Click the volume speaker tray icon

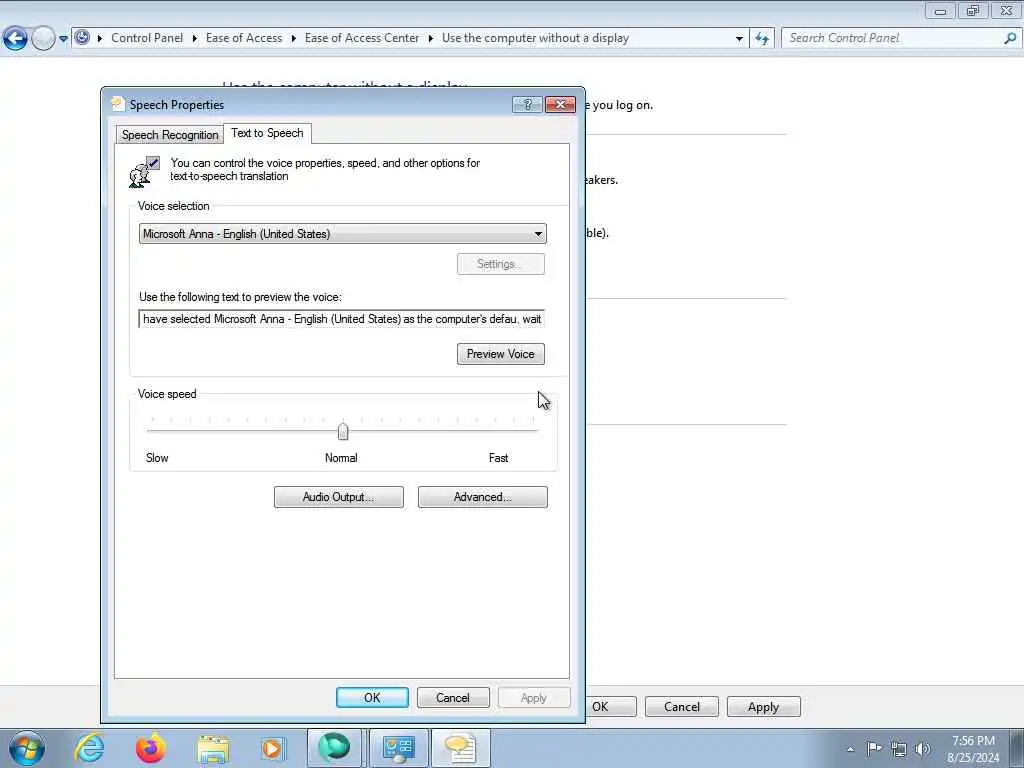click(923, 749)
